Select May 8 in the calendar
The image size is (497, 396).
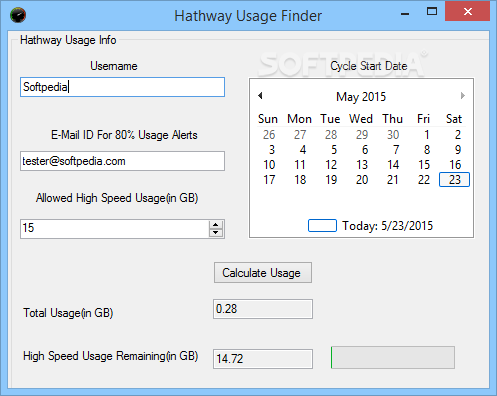pyautogui.click(x=427, y=150)
